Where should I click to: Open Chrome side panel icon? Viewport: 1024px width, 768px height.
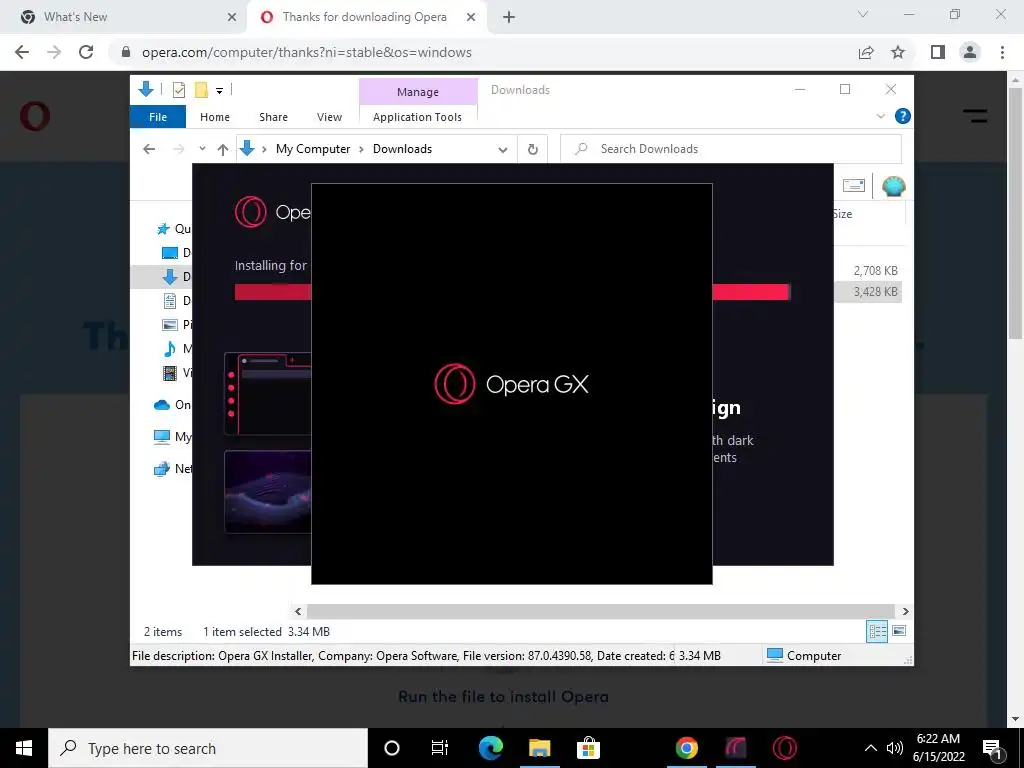pyautogui.click(x=938, y=52)
